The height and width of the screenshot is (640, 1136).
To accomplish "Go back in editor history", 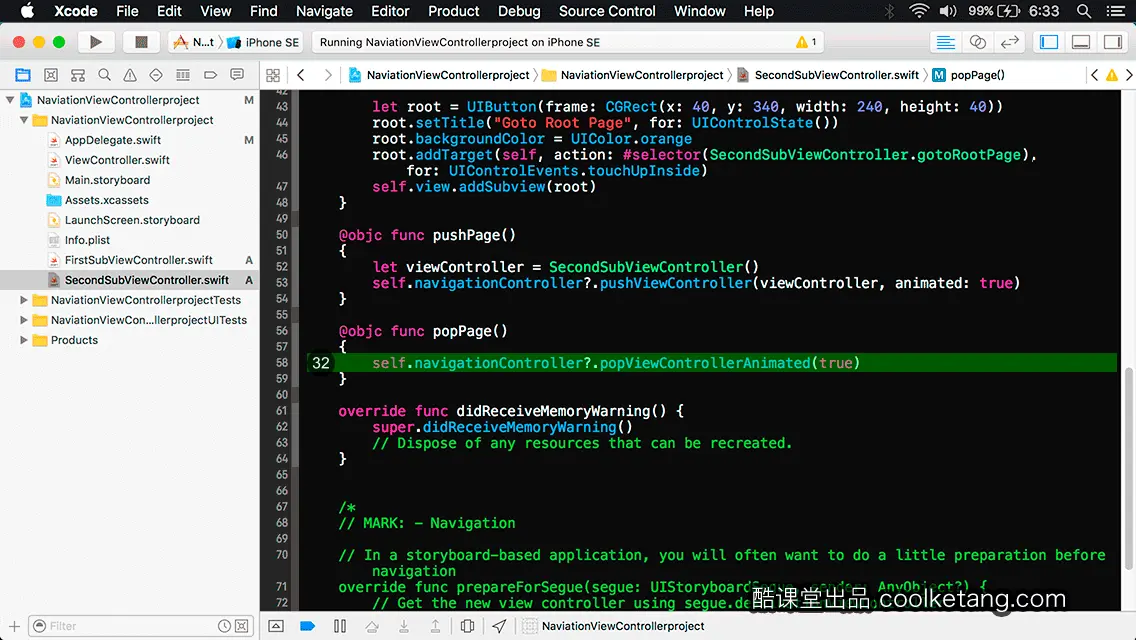I will [x=301, y=75].
